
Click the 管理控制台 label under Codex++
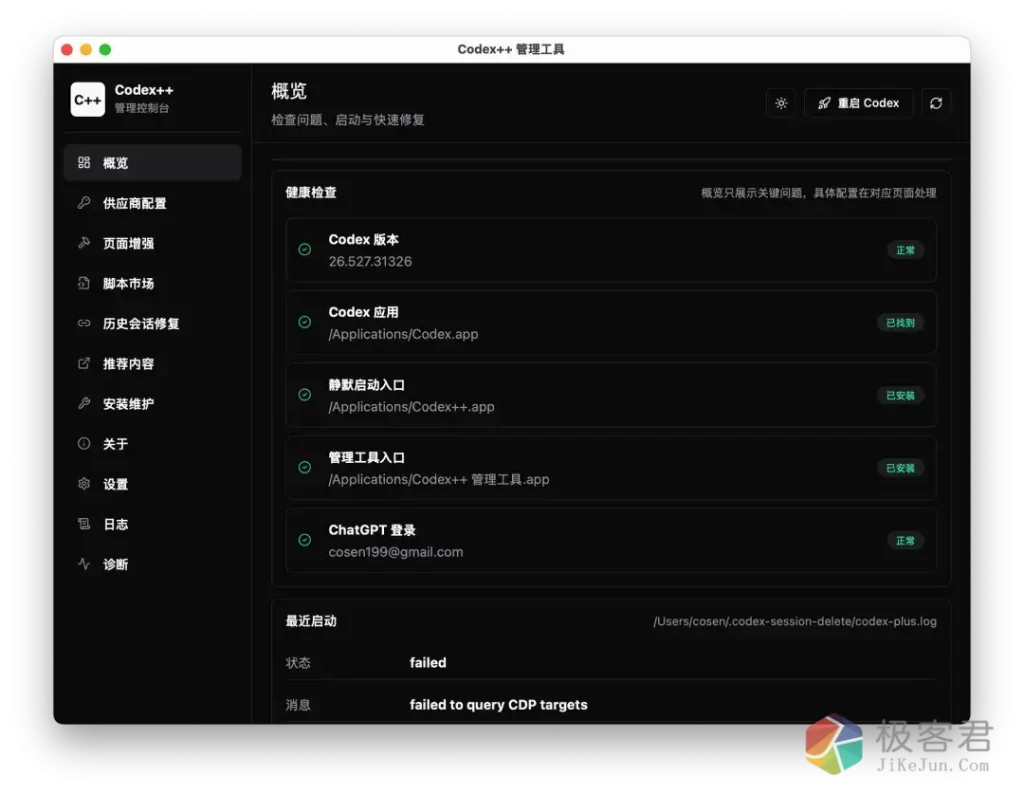click(x=142, y=108)
